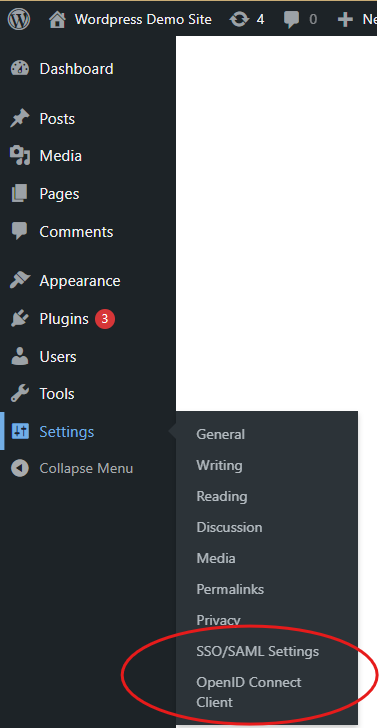Click the plus New icon
Viewport: 380px width, 728px height.
[x=345, y=20]
